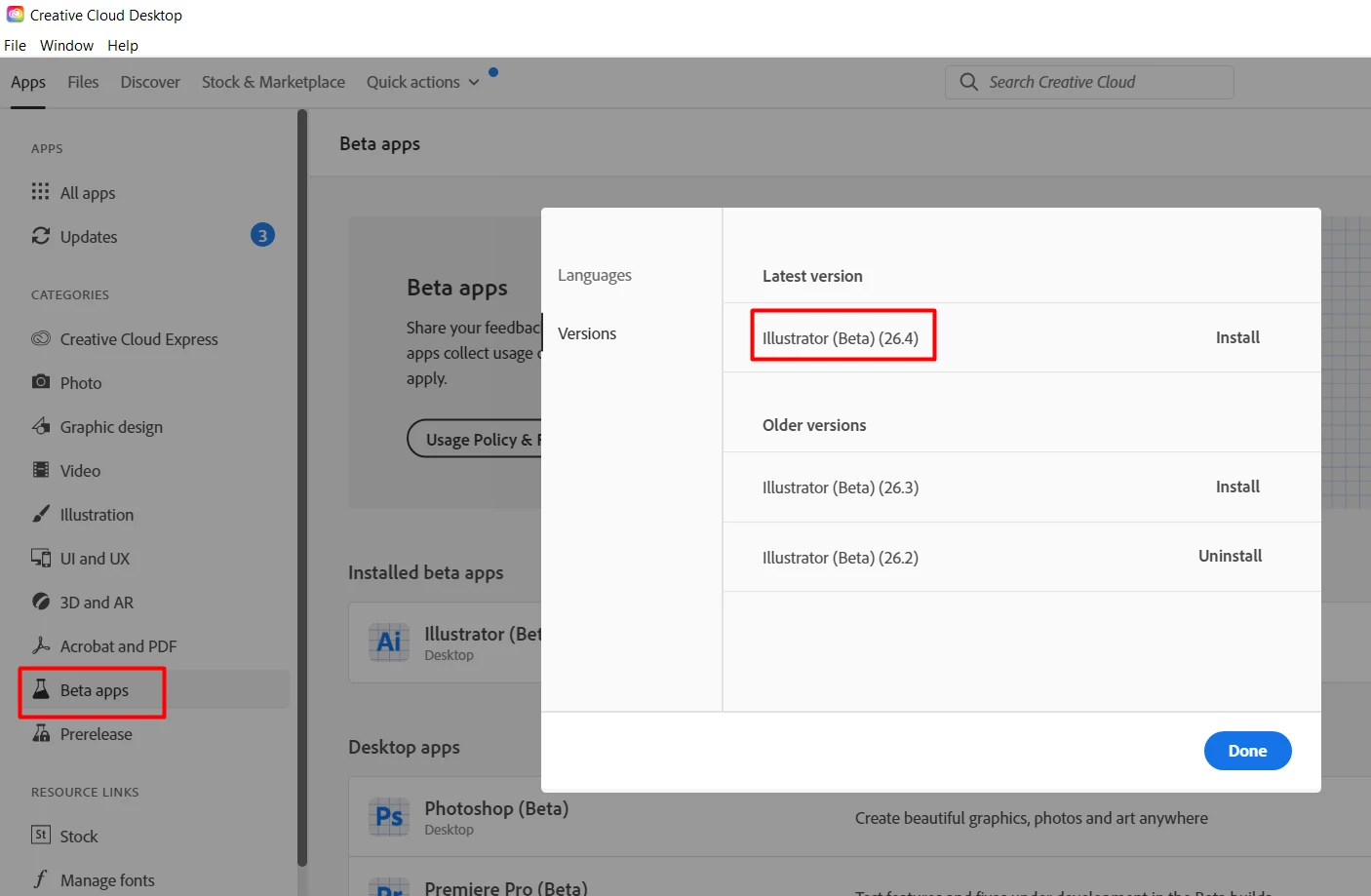Install Illustrator (Beta) (26.3)
The width and height of the screenshot is (1371, 896).
pos(1237,487)
